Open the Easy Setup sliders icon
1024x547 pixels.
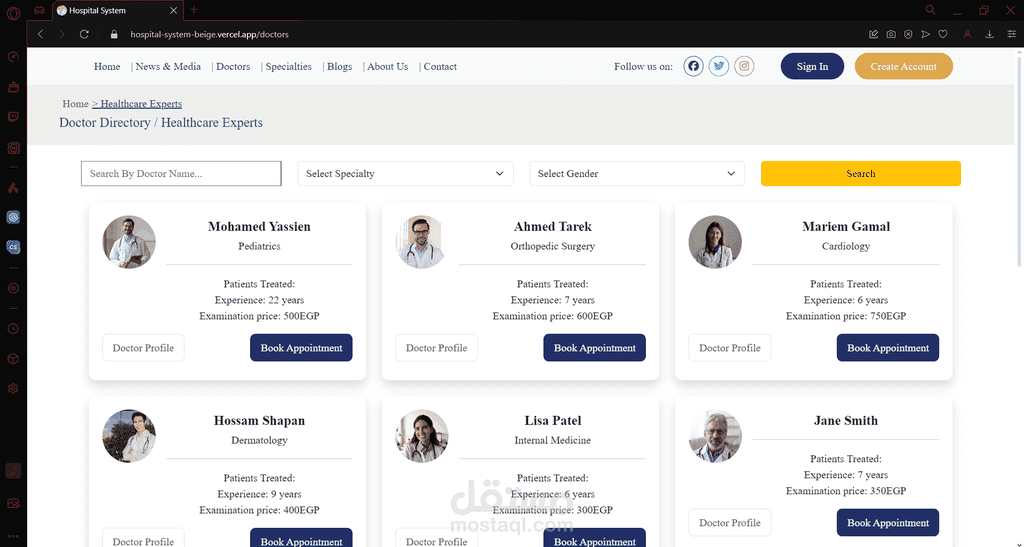tap(1011, 34)
